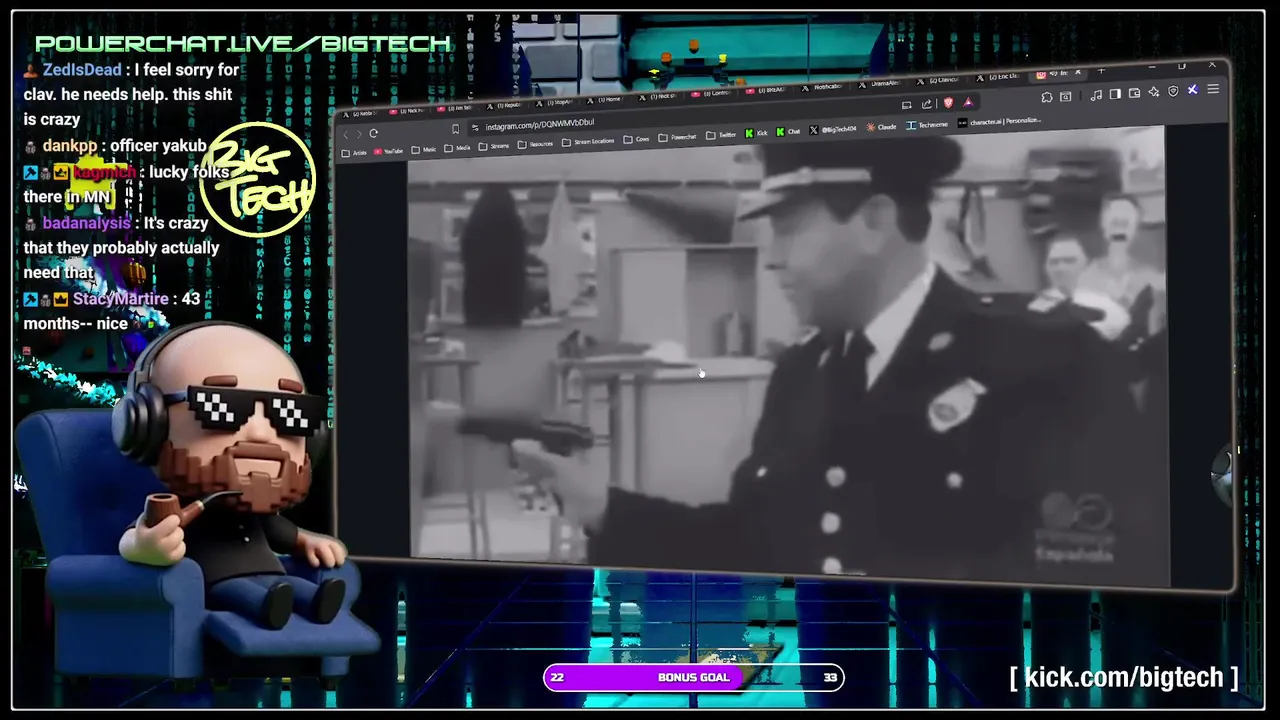The image size is (1280, 720).
Task: Open the Brave Wallet icon
Action: (x=1134, y=93)
